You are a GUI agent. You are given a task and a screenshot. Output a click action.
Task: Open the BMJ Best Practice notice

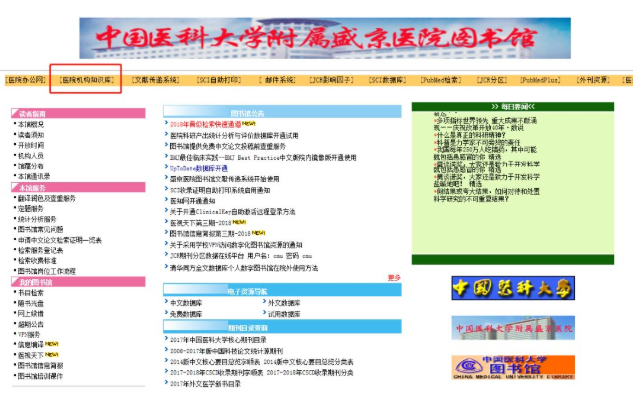pos(263,158)
